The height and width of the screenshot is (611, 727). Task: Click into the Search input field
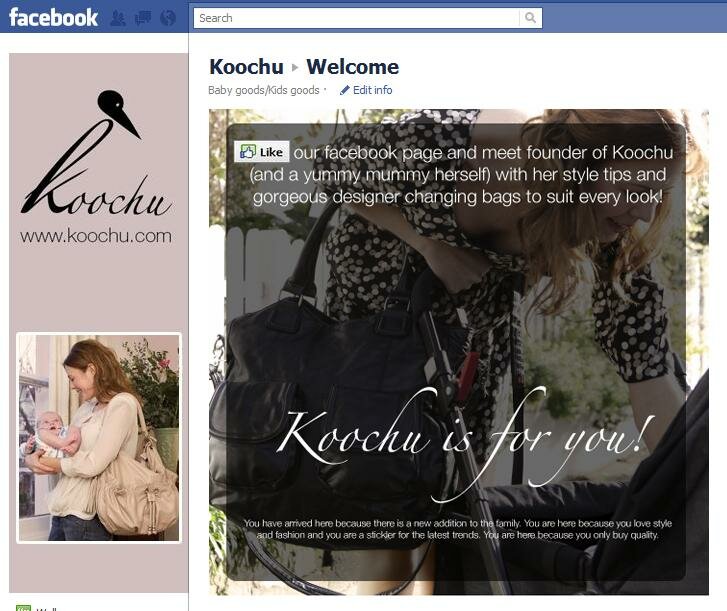(356, 18)
